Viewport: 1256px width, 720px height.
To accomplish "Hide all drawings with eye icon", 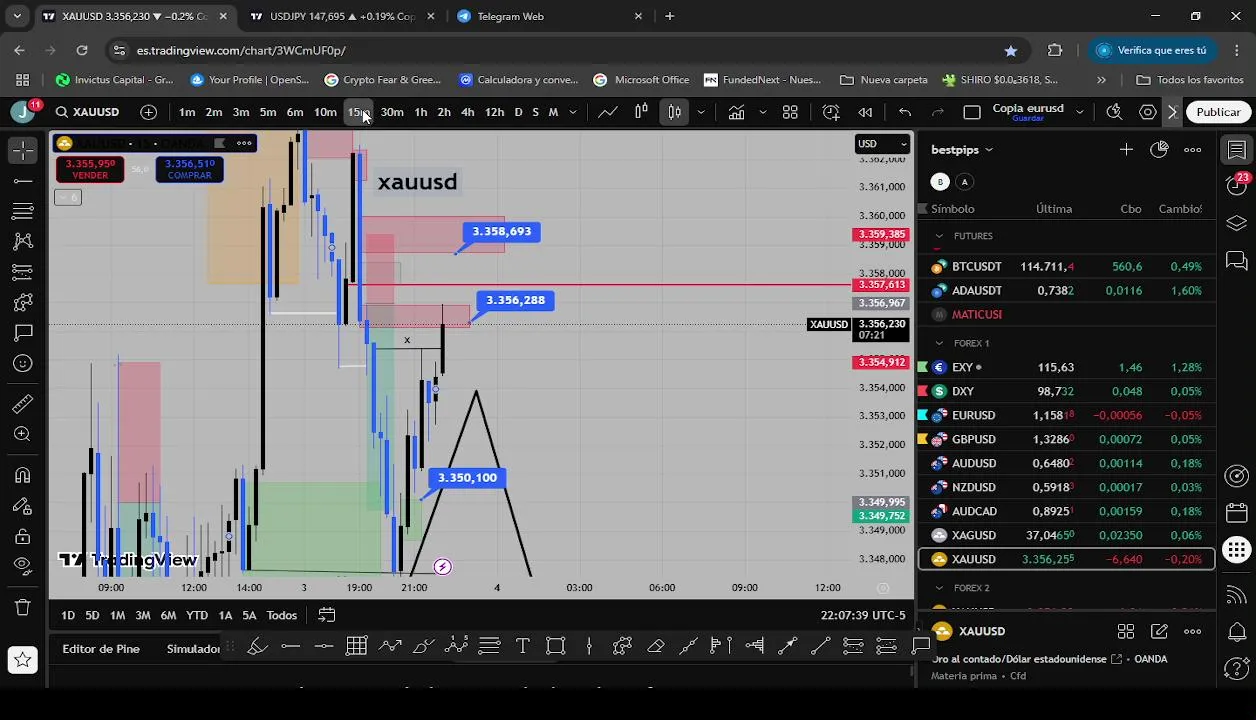I will (23, 566).
